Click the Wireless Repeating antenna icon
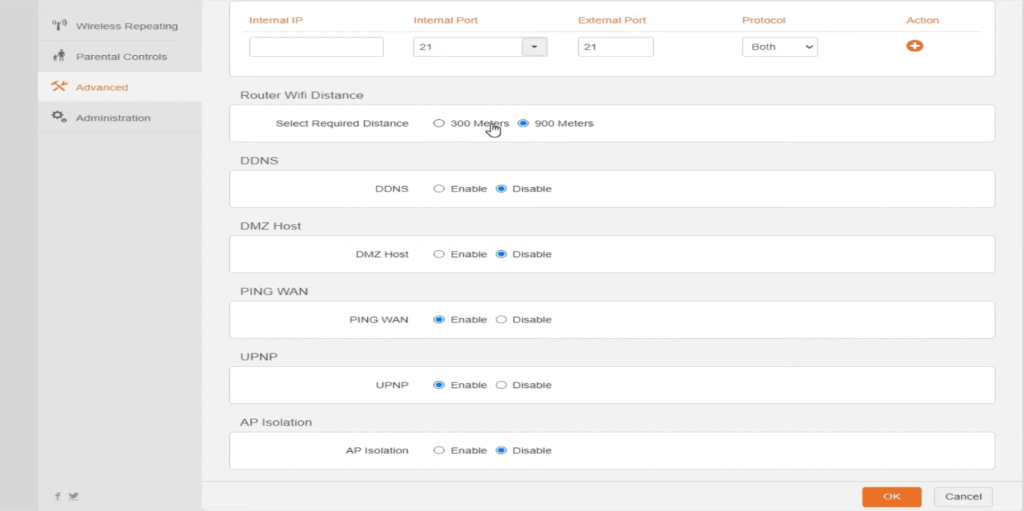 pyautogui.click(x=58, y=25)
